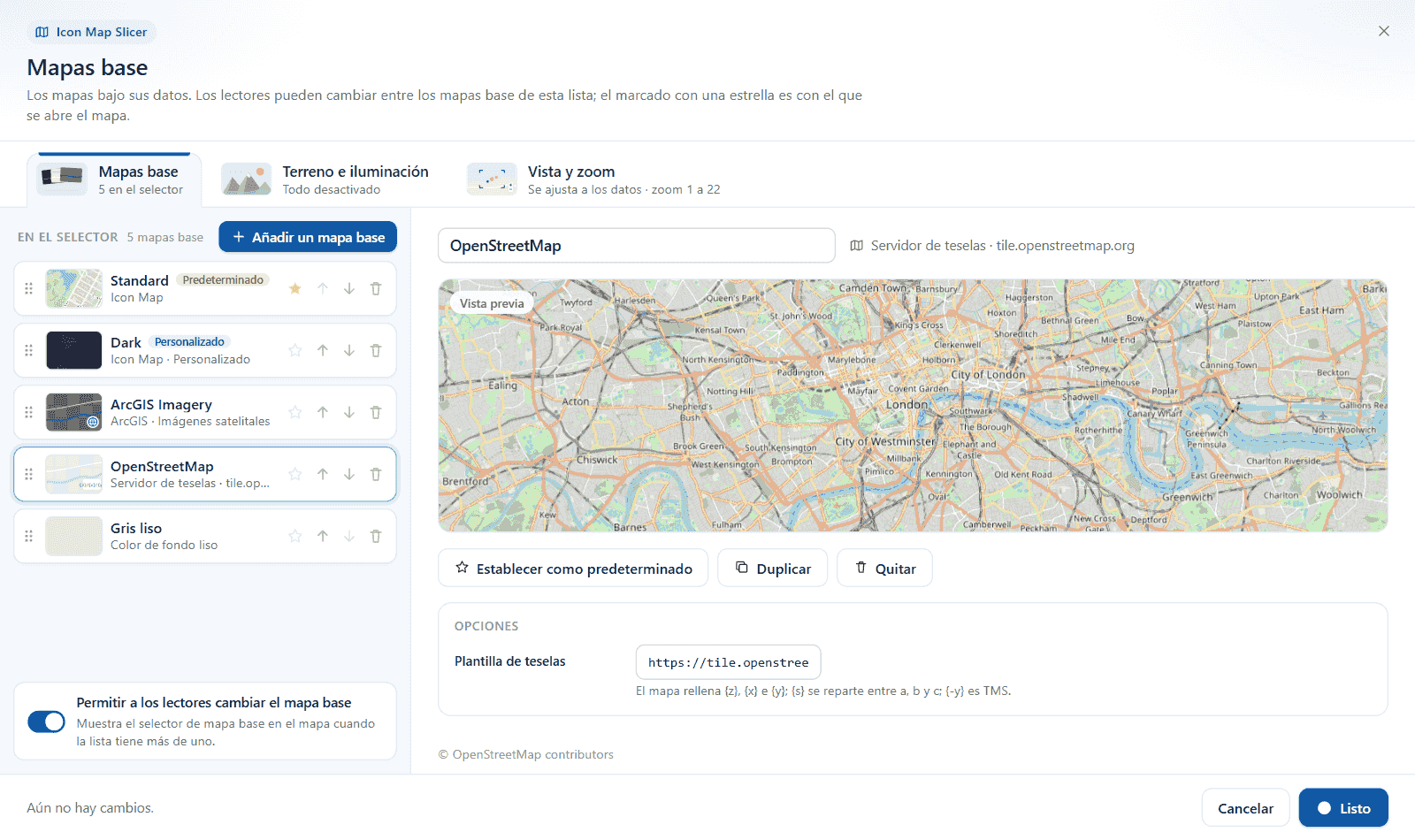Confirm with the Listo button

coord(1343,807)
